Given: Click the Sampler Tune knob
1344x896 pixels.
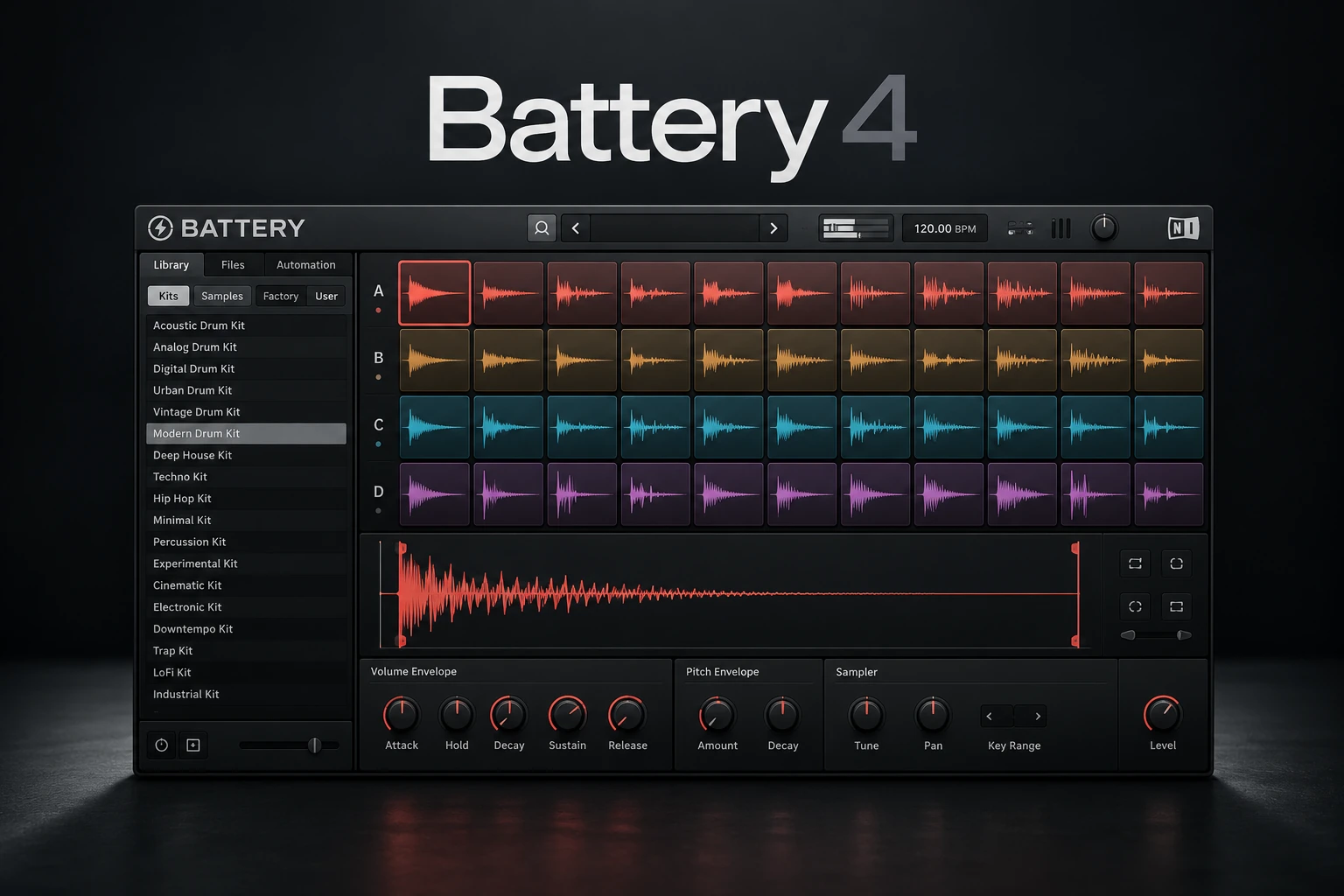Looking at the screenshot, I should 866,715.
